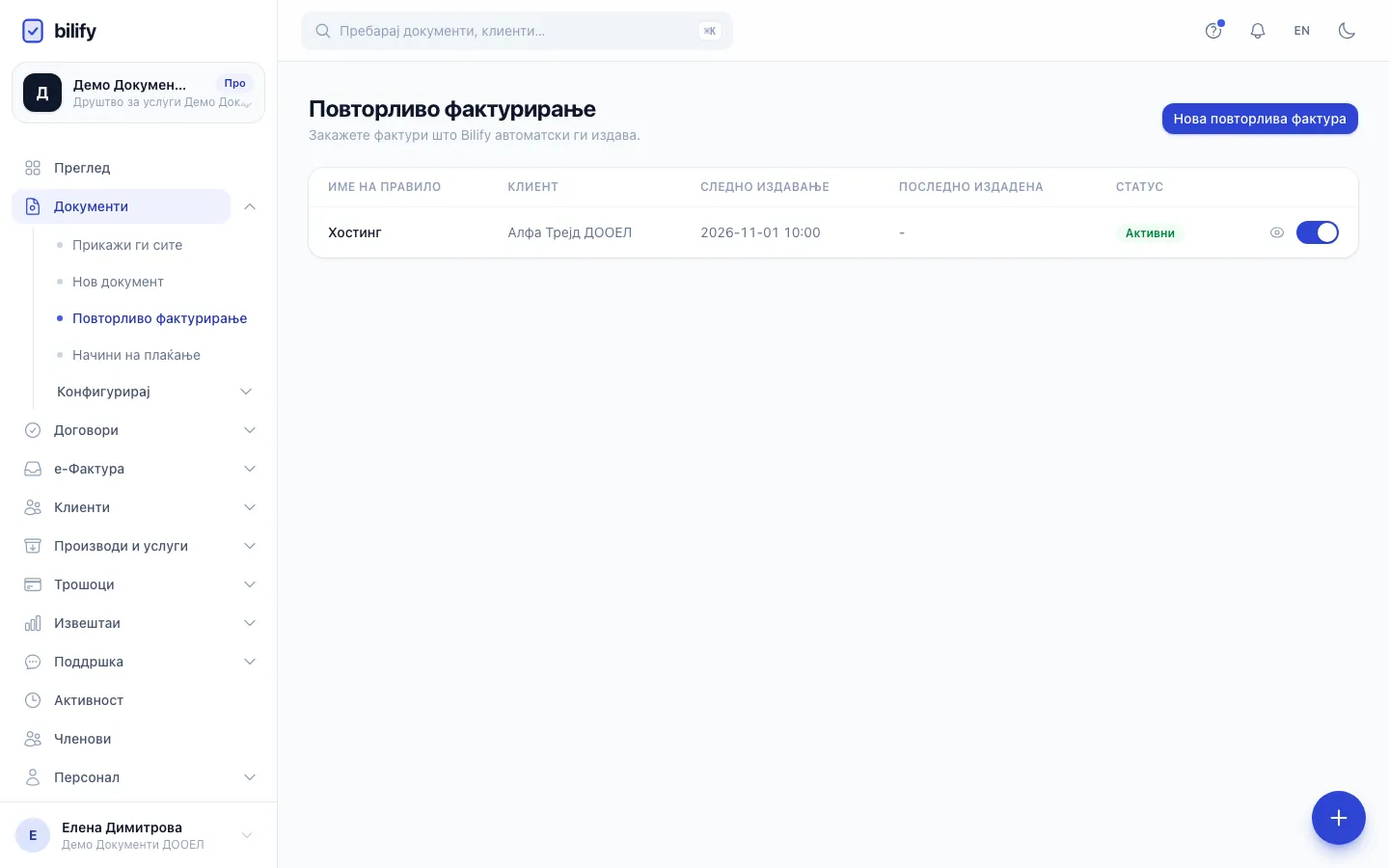Open Прикажи ги сите documents list

[127, 245]
